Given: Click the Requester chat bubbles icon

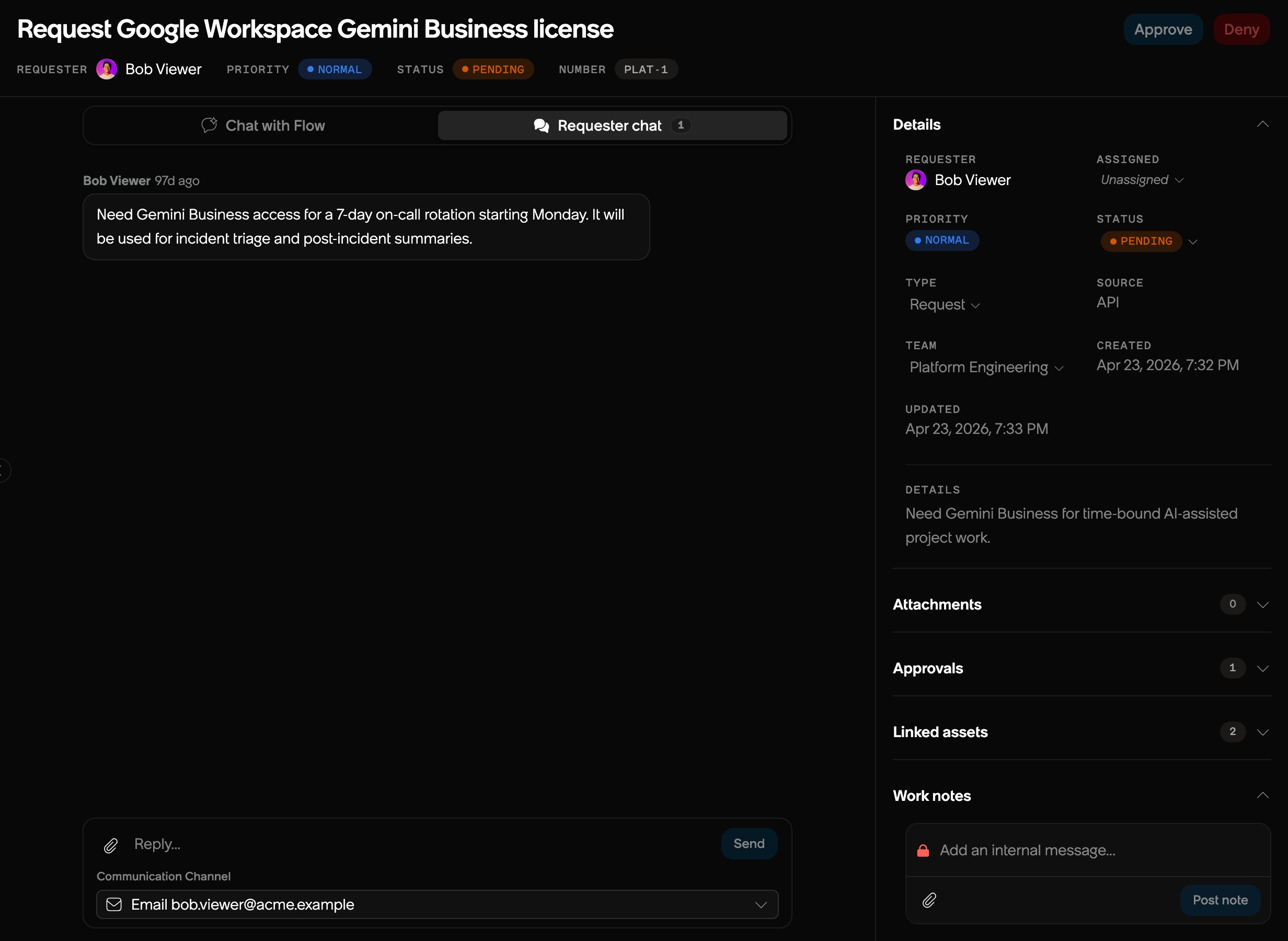Looking at the screenshot, I should [542, 125].
